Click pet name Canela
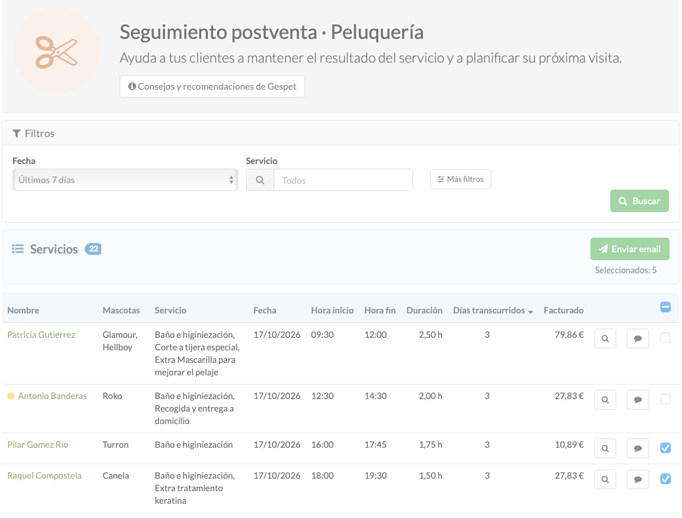 (x=116, y=476)
